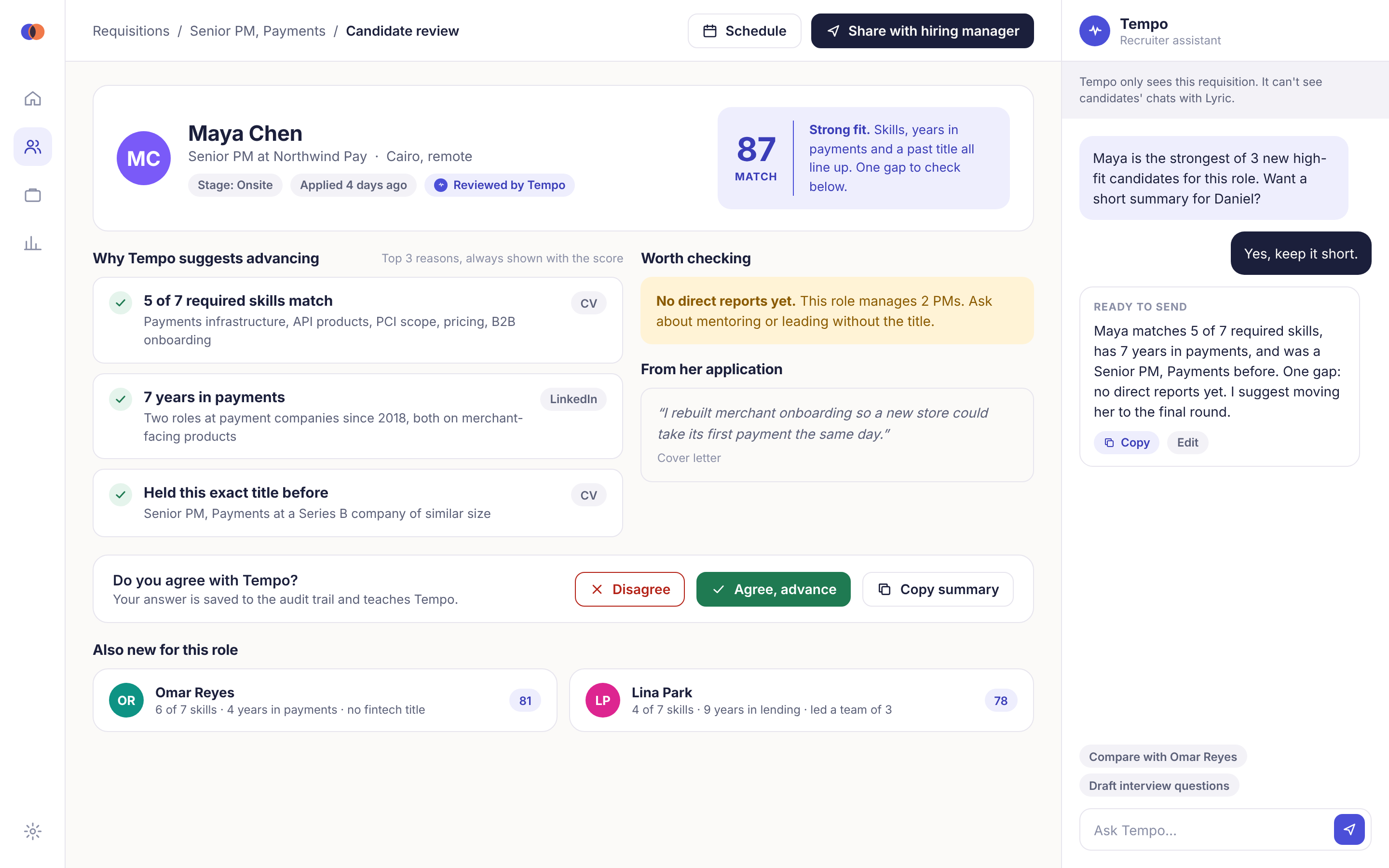Image resolution: width=1389 pixels, height=868 pixels.
Task: Click Omar Reyes' OR avatar
Action: [x=126, y=700]
